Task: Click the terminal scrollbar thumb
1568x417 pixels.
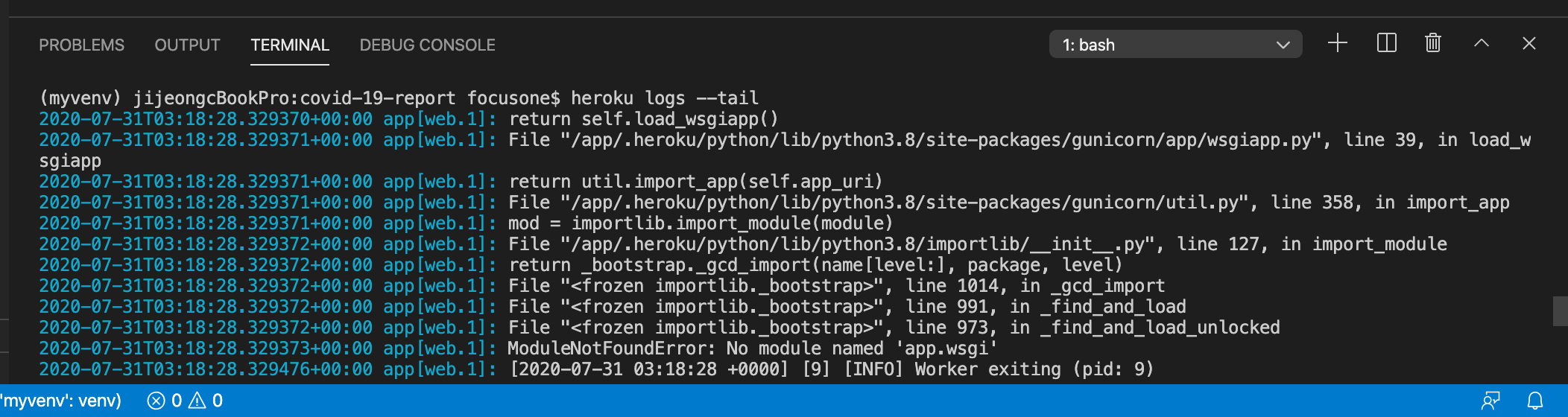Action: pyautogui.click(x=1560, y=311)
